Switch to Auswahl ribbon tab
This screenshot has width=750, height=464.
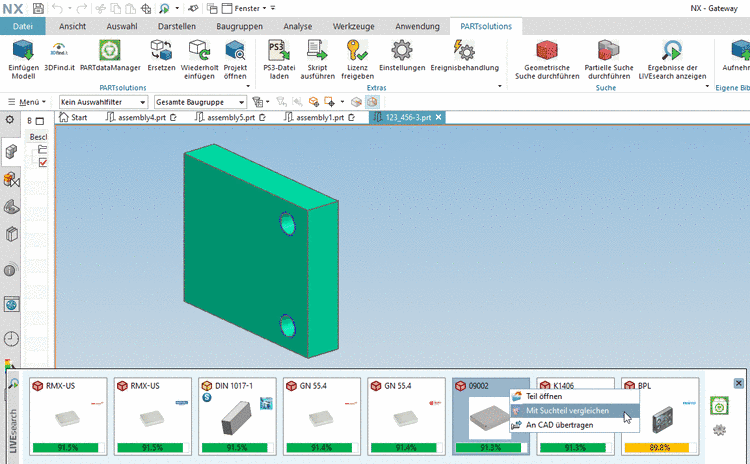click(x=122, y=26)
